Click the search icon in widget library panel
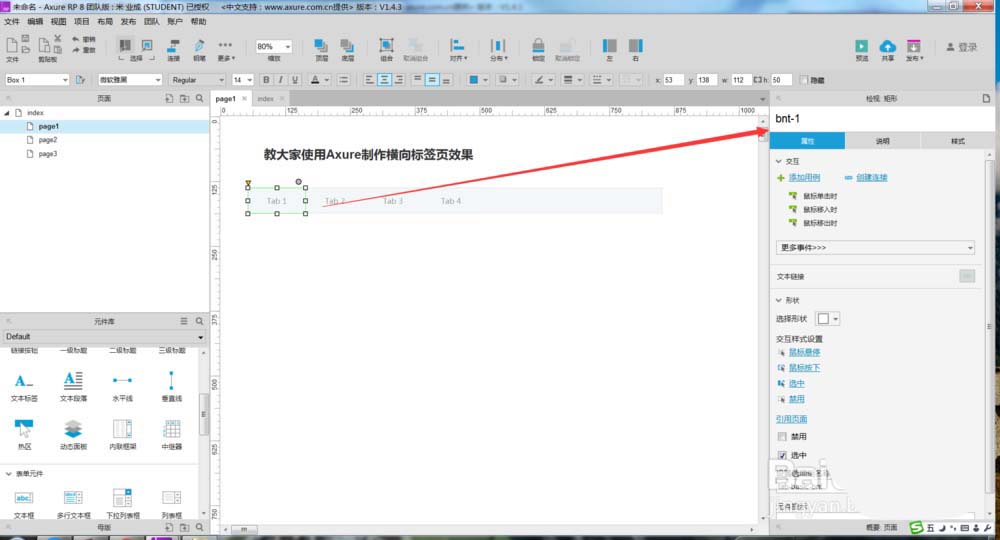1000x540 pixels. [200, 321]
